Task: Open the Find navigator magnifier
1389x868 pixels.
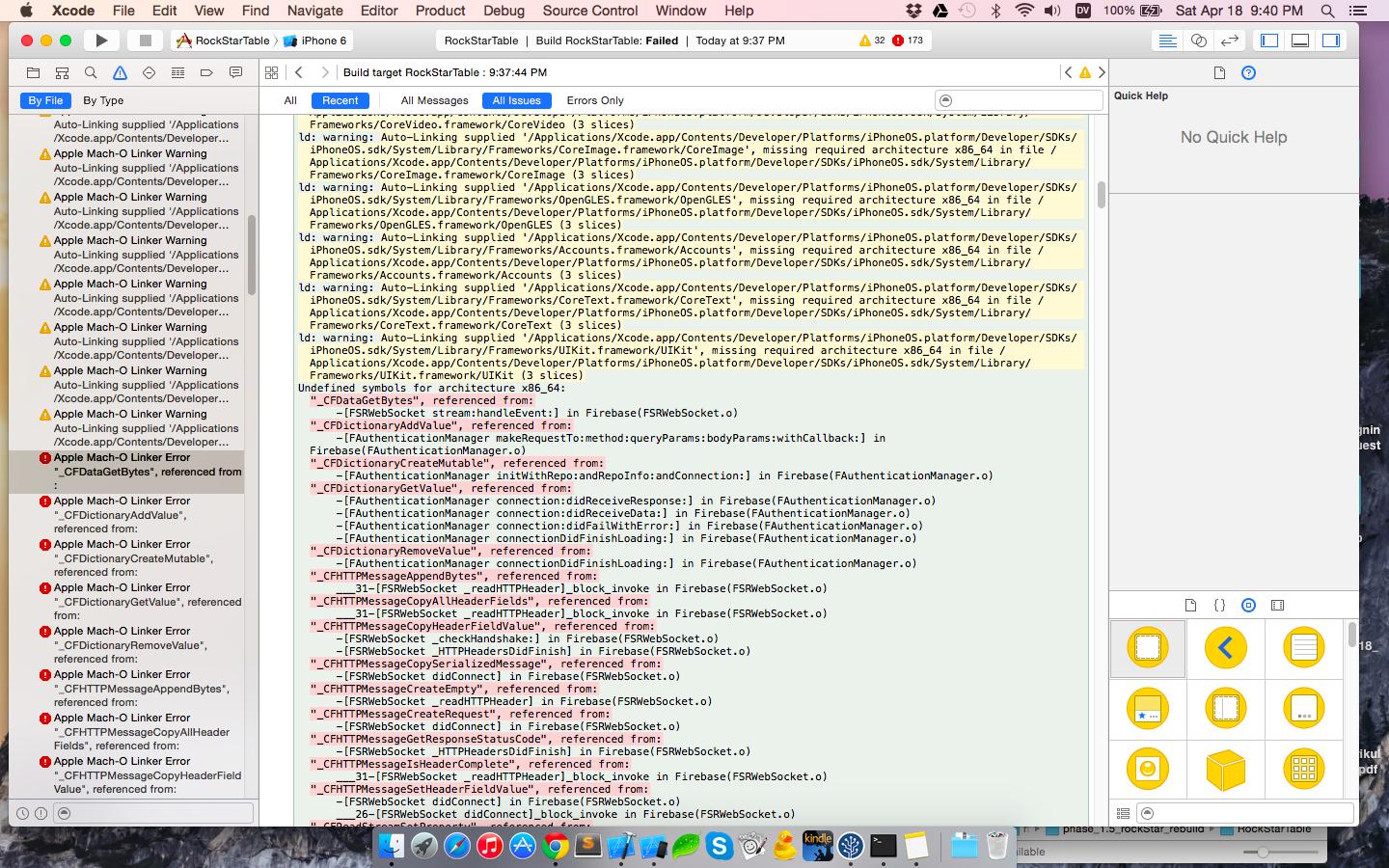Action: click(x=91, y=72)
